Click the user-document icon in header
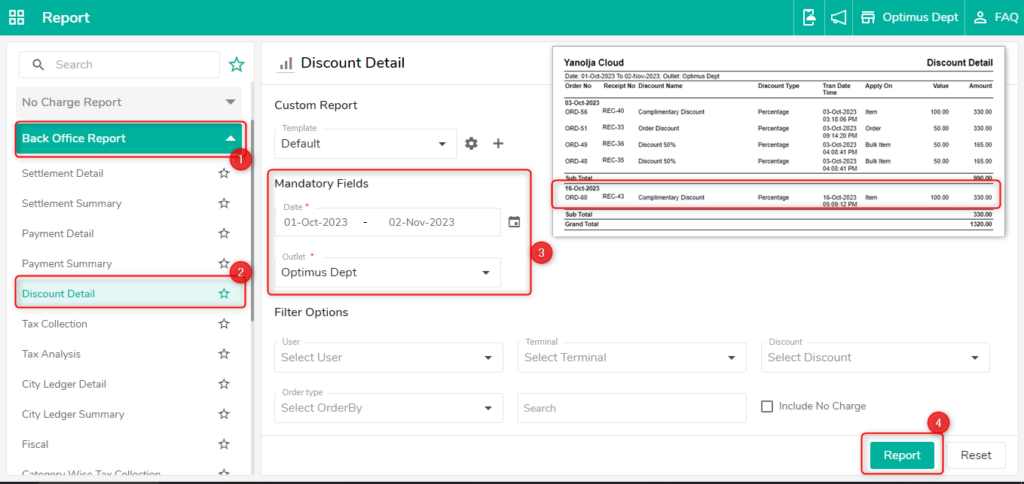Screen dimensions: 1024x484 (x=809, y=18)
